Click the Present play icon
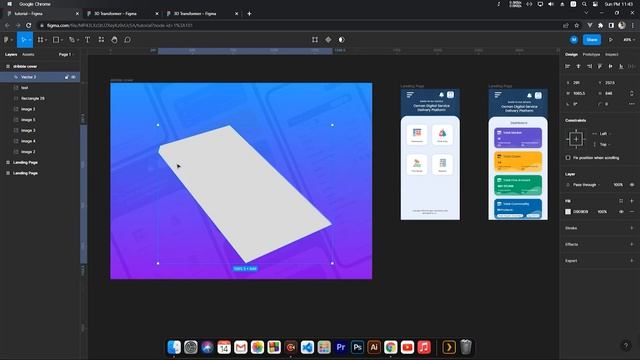The image size is (640, 360). click(611, 40)
